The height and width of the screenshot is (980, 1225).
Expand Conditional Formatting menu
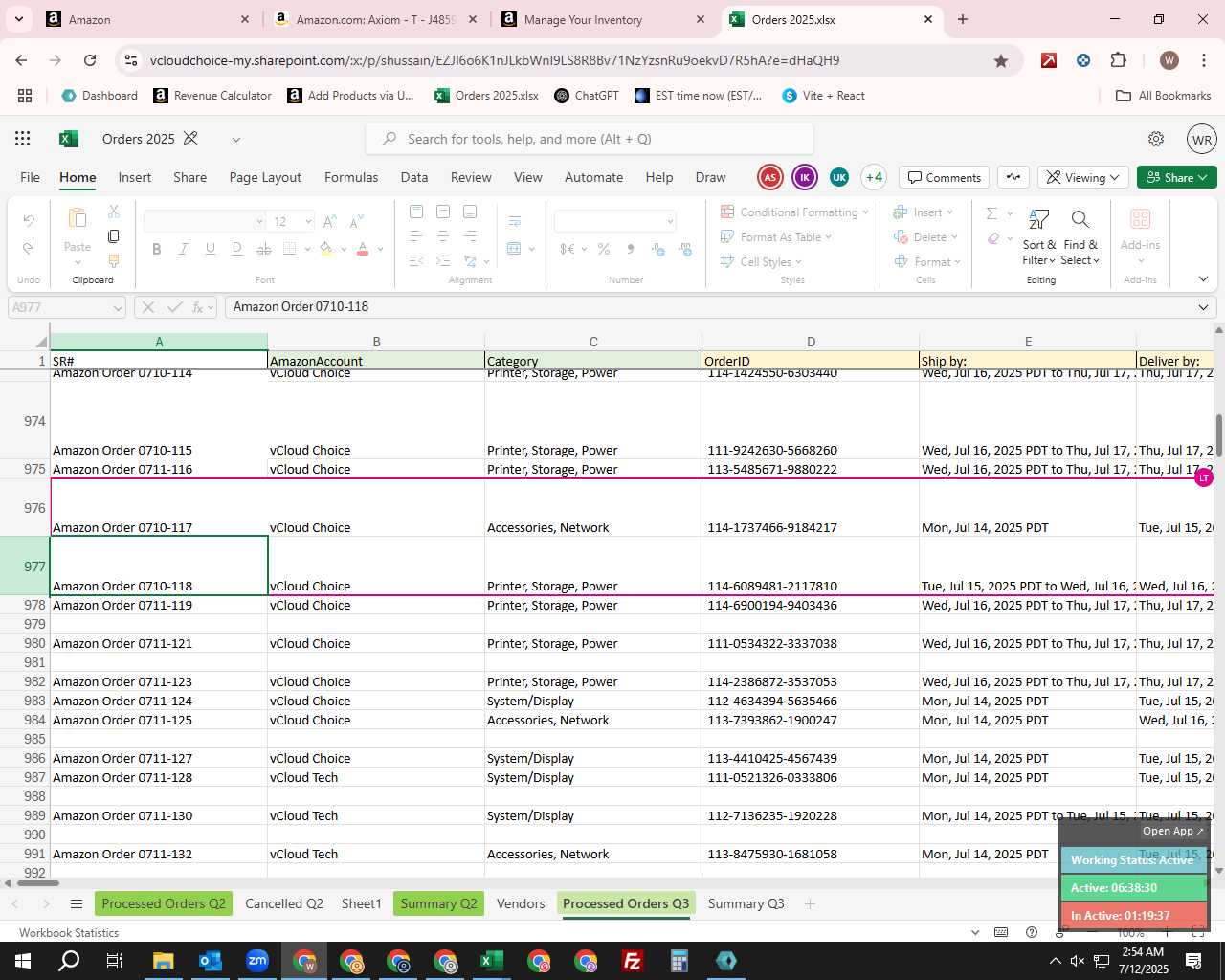[x=865, y=212]
